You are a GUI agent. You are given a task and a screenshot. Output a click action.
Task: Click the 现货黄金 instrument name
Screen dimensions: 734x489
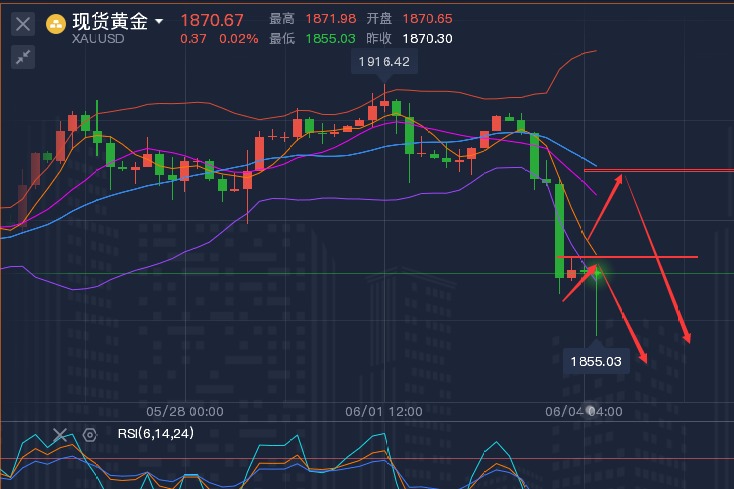coord(109,21)
